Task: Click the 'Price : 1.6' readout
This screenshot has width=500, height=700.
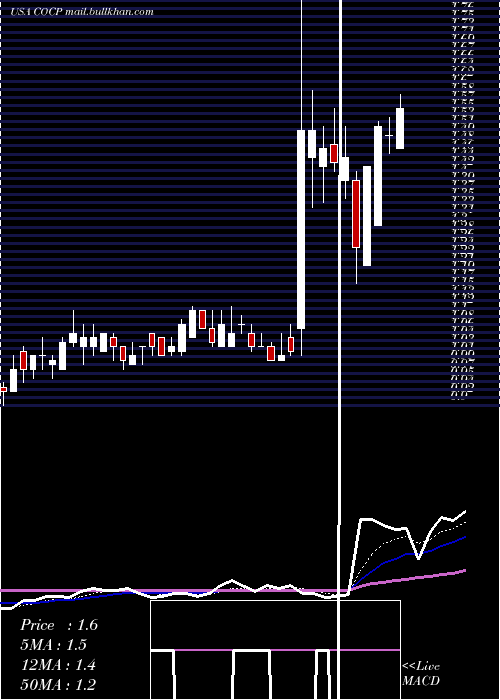Action: 58,625
